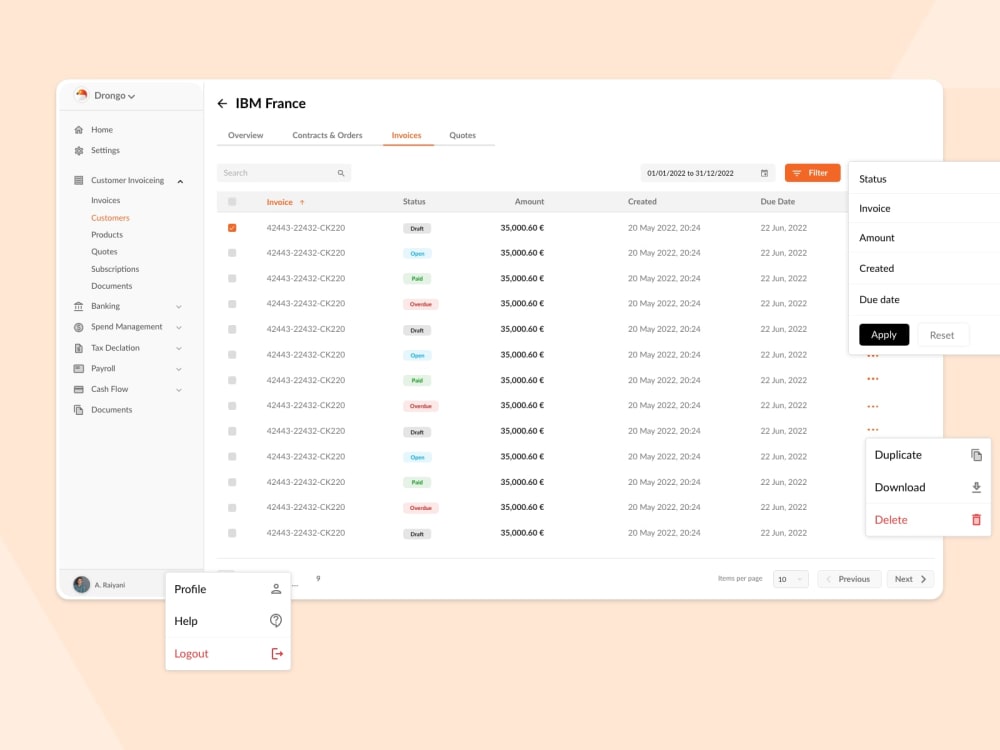This screenshot has height=750, width=1000.
Task: Go to the Previous page
Action: coord(849,579)
